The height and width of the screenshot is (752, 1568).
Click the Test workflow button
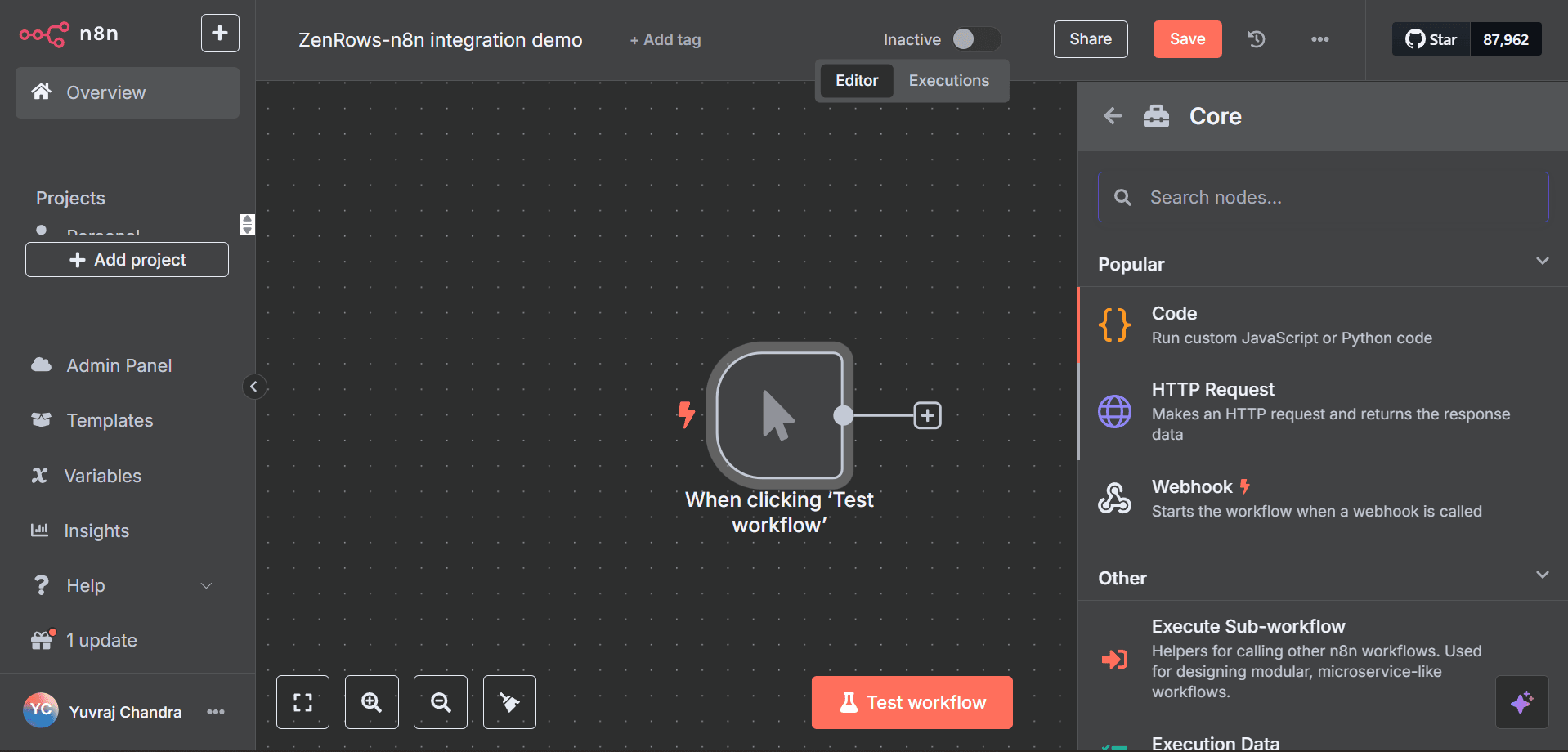pos(912,702)
